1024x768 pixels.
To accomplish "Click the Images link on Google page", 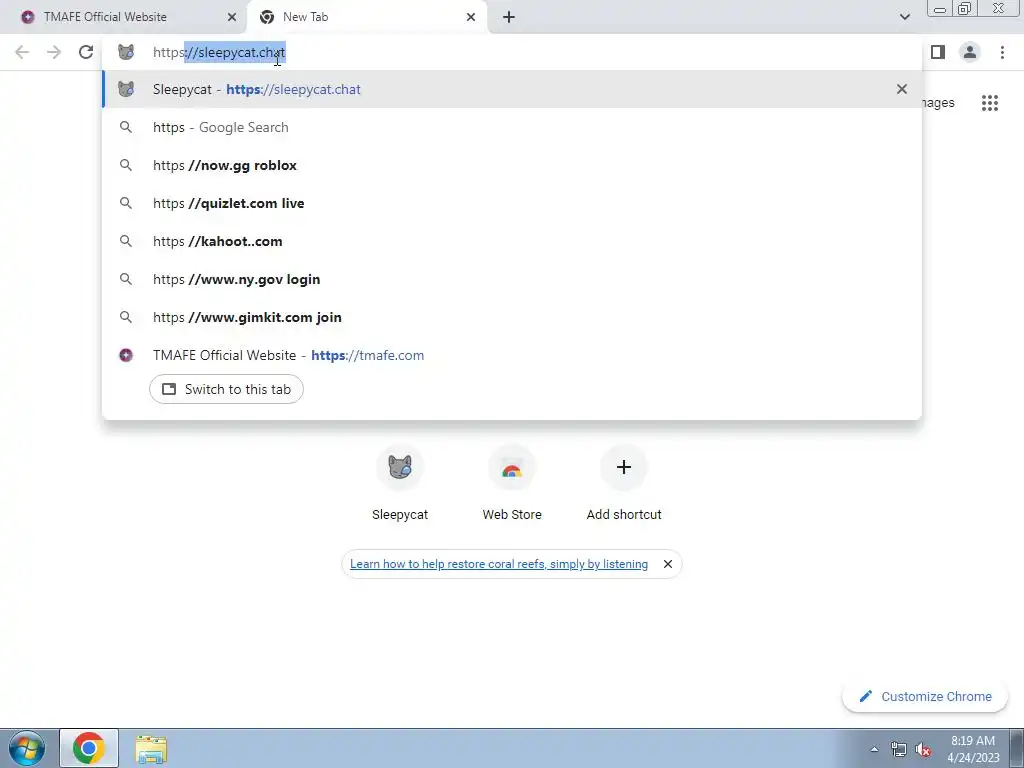I will click(x=938, y=103).
